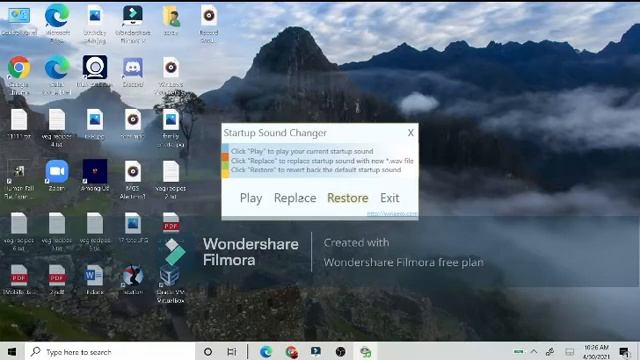Viewport: 640px width, 360px height.
Task: Select the user folder desktop icon
Action: (171, 20)
